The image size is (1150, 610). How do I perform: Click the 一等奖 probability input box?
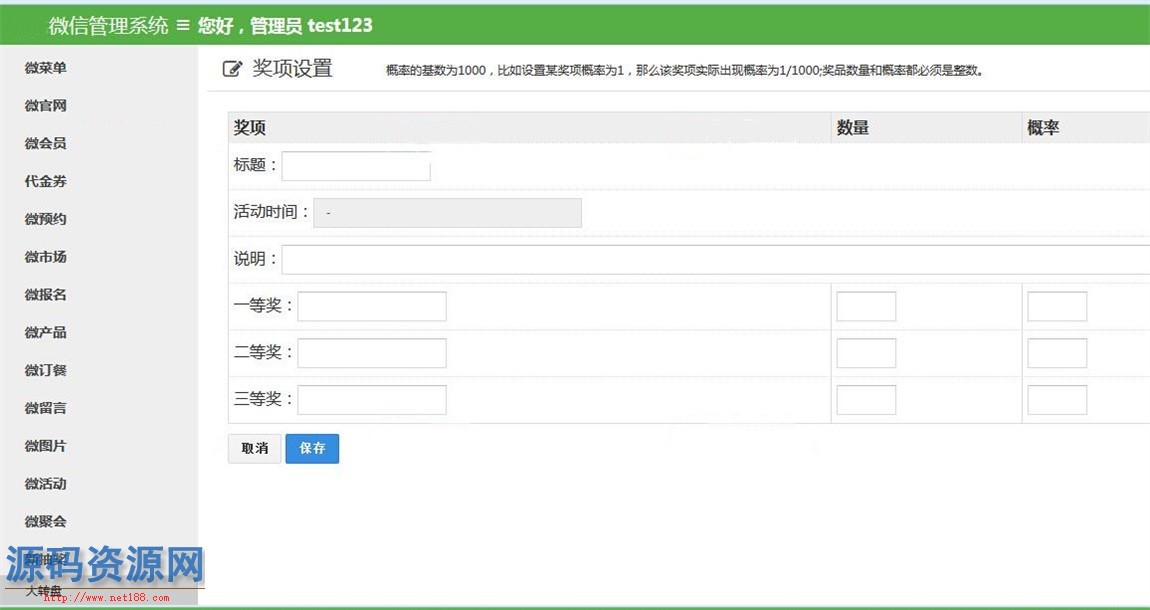click(x=1057, y=307)
